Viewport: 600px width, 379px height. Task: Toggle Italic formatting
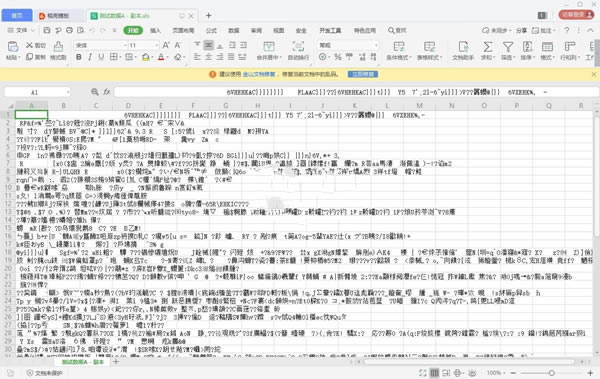tap(90, 57)
